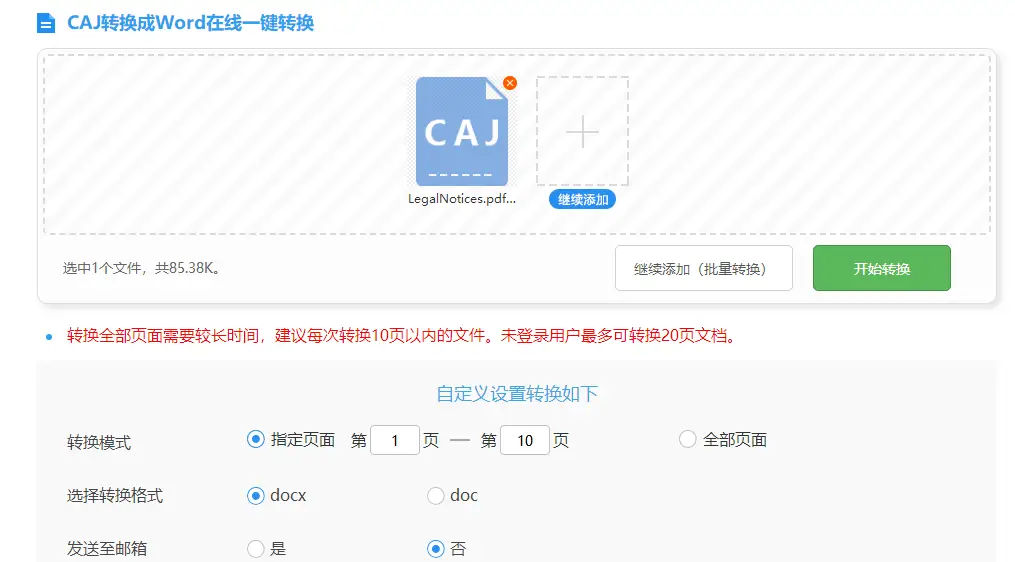Click the plus box to add file

coord(583,131)
